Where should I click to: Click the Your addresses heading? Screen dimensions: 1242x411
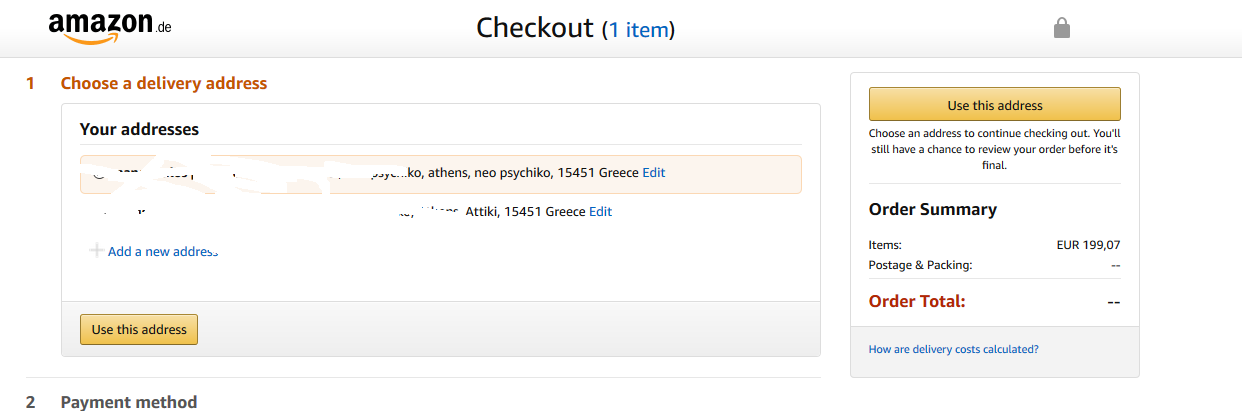pos(139,129)
